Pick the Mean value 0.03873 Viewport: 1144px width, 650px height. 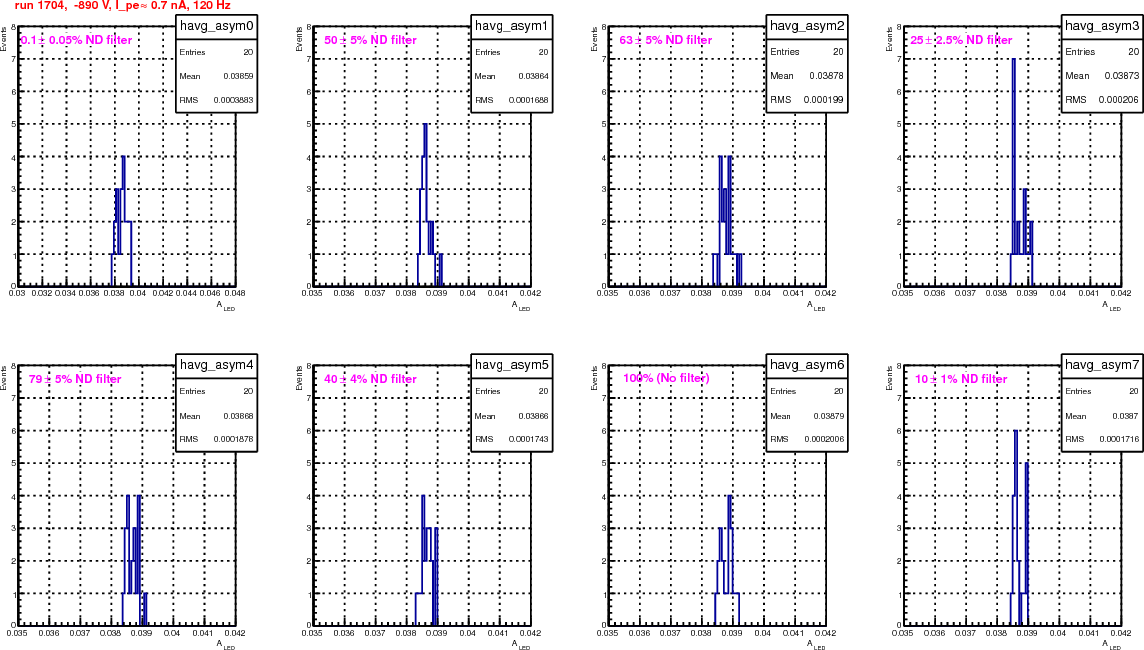(1121, 76)
